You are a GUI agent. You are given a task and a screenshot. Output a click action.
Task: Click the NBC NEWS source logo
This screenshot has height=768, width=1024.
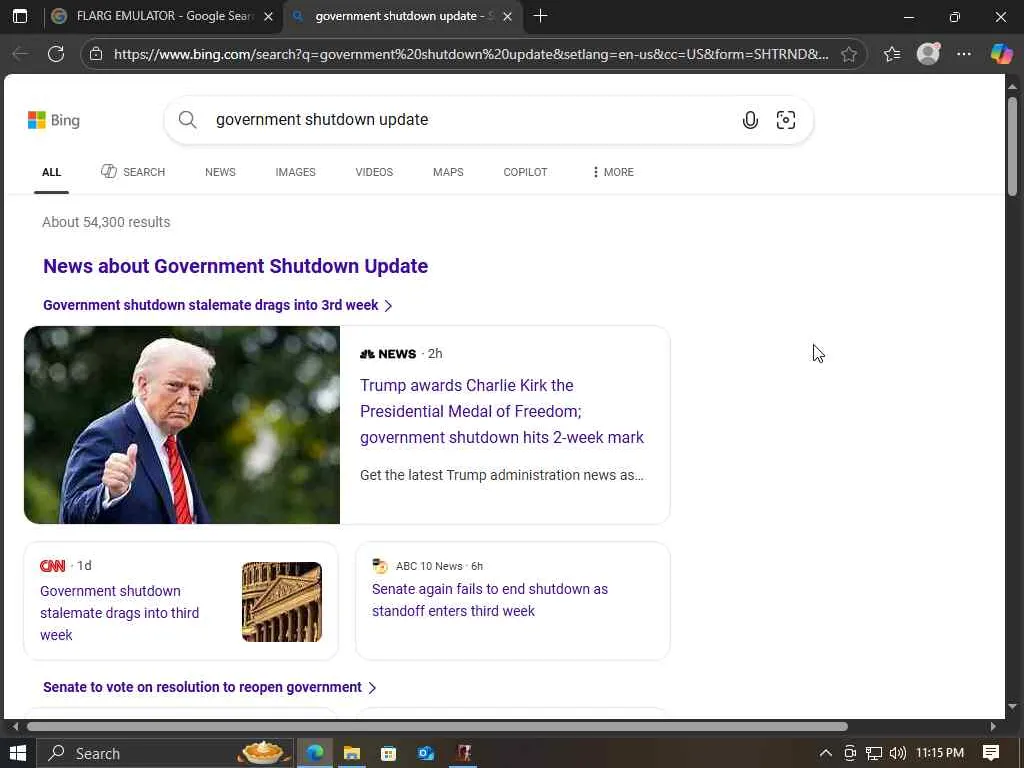pos(387,354)
